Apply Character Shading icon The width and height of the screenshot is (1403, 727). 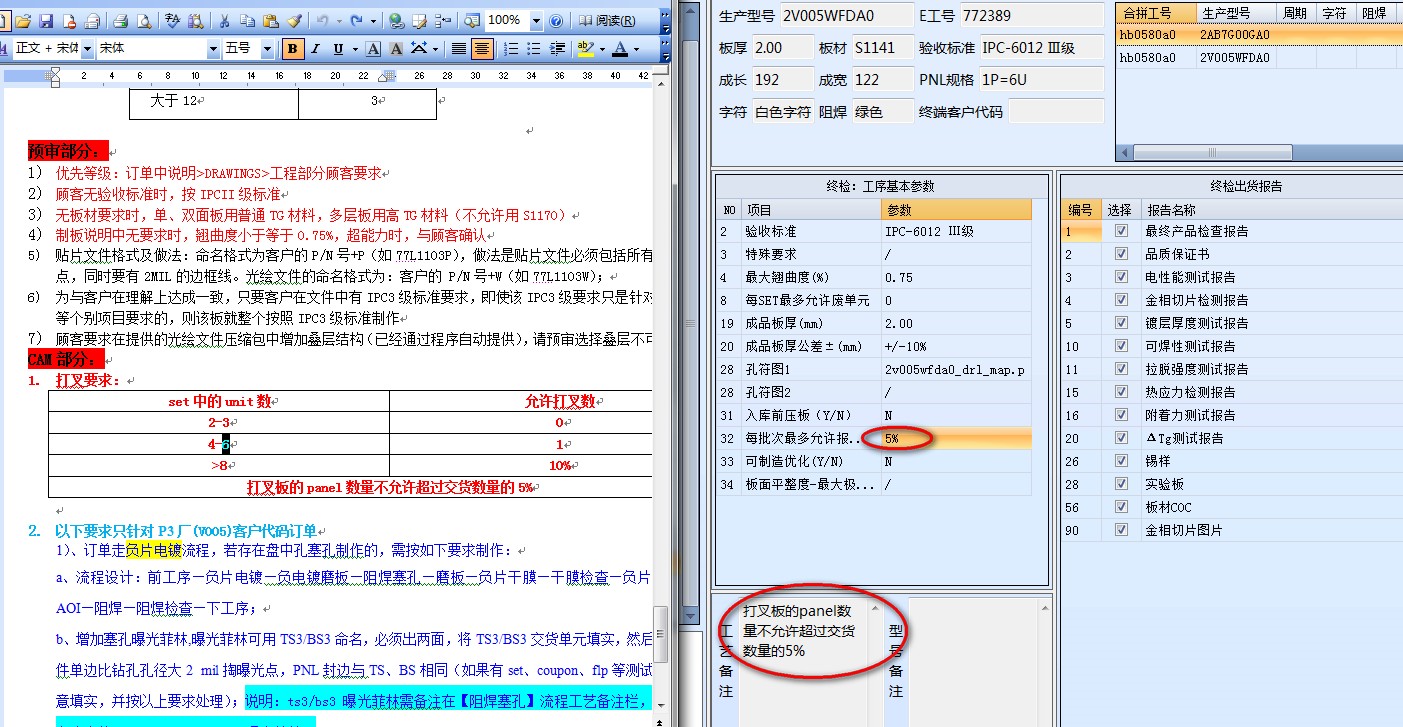pyautogui.click(x=396, y=49)
